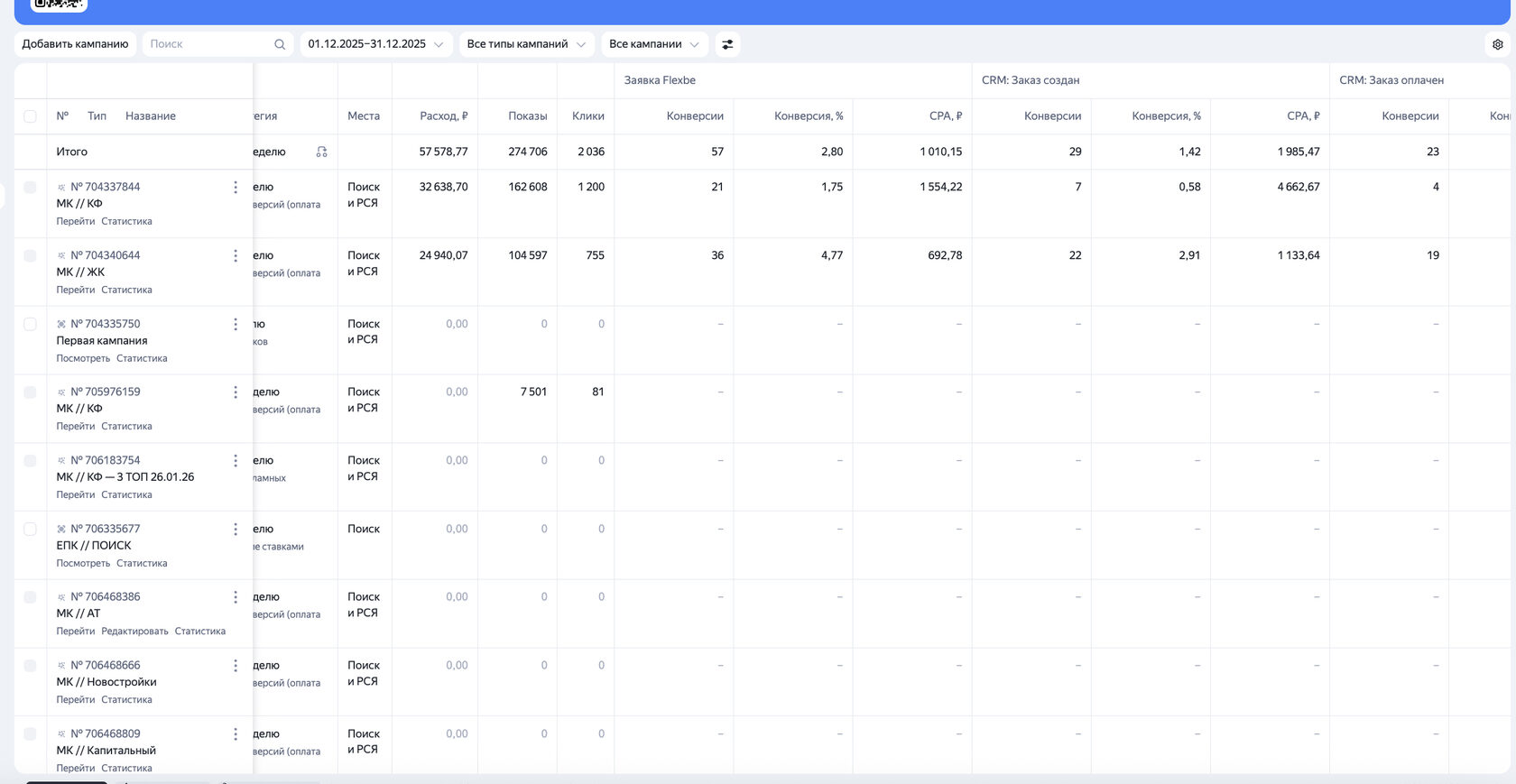
Task: Open three-dot menu for МК // АТ
Action: click(236, 597)
